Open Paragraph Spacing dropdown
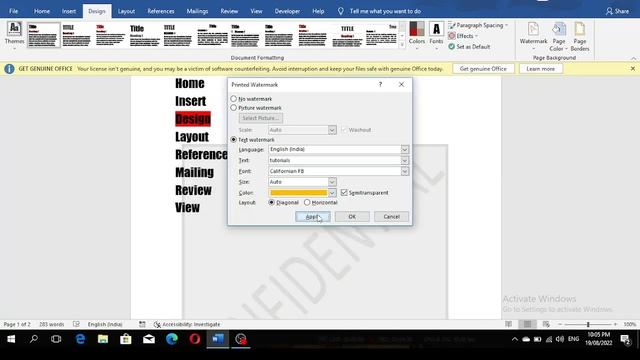Viewport: 640px width, 360px height. pyautogui.click(x=478, y=25)
